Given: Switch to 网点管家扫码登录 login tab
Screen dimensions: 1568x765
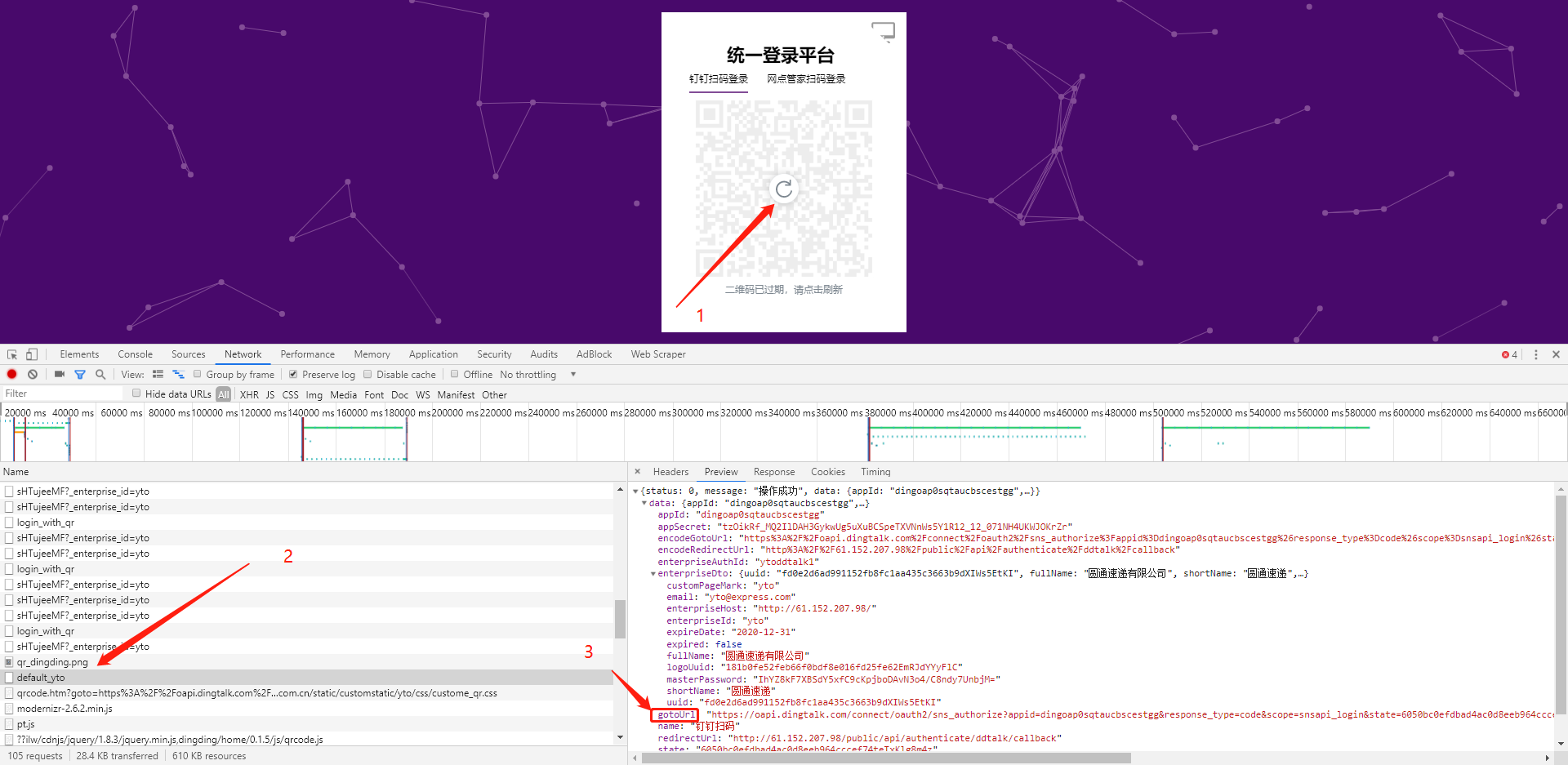Looking at the screenshot, I should click(806, 79).
